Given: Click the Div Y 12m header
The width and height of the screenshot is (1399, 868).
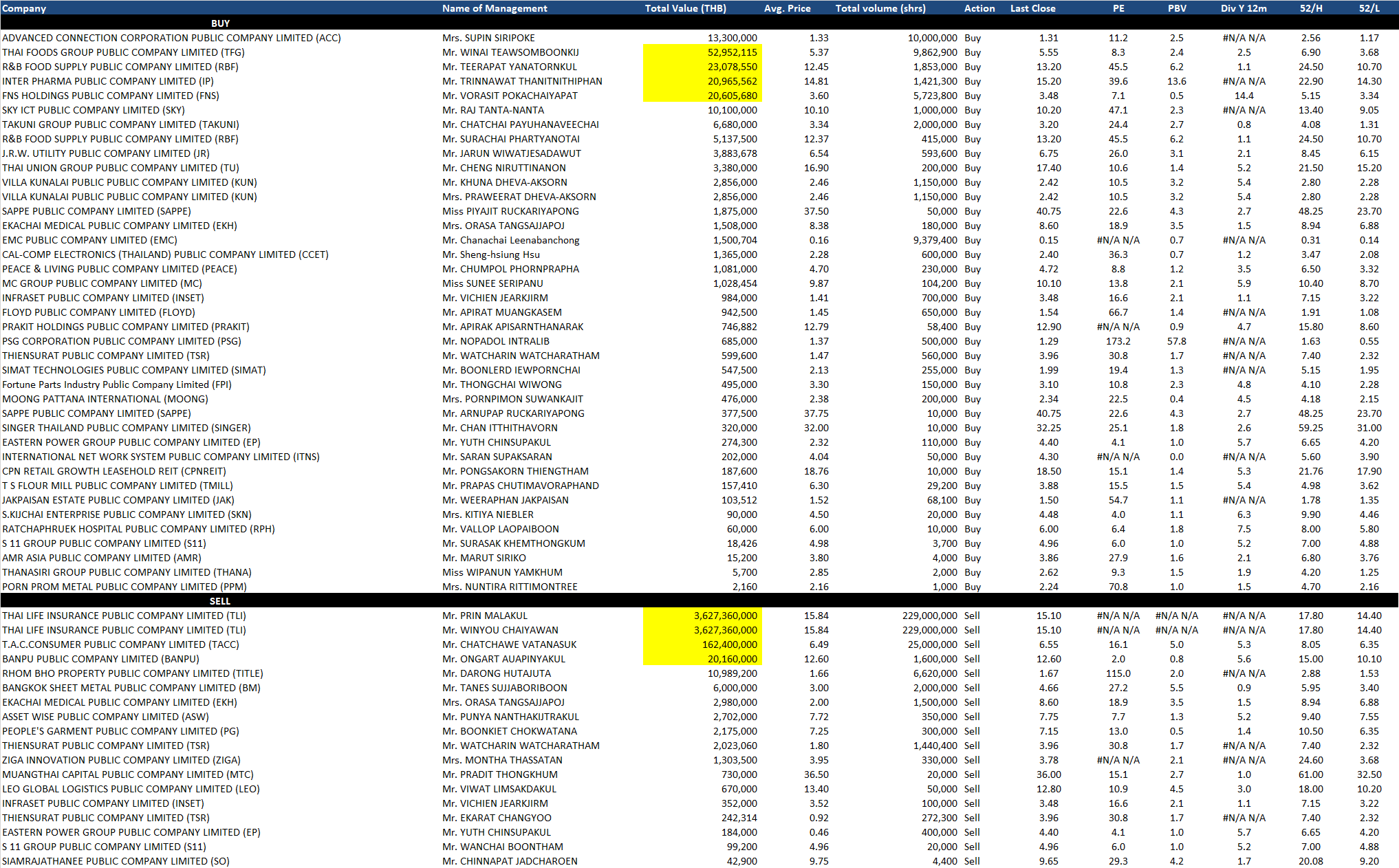Looking at the screenshot, I should pos(1244,8).
